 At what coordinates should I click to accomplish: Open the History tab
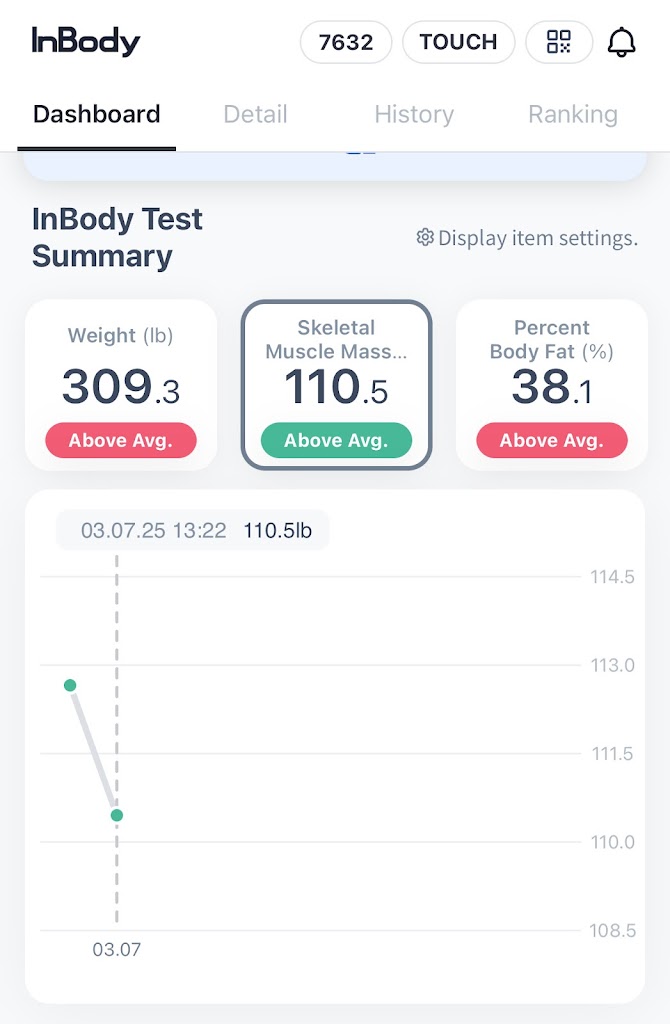point(414,114)
